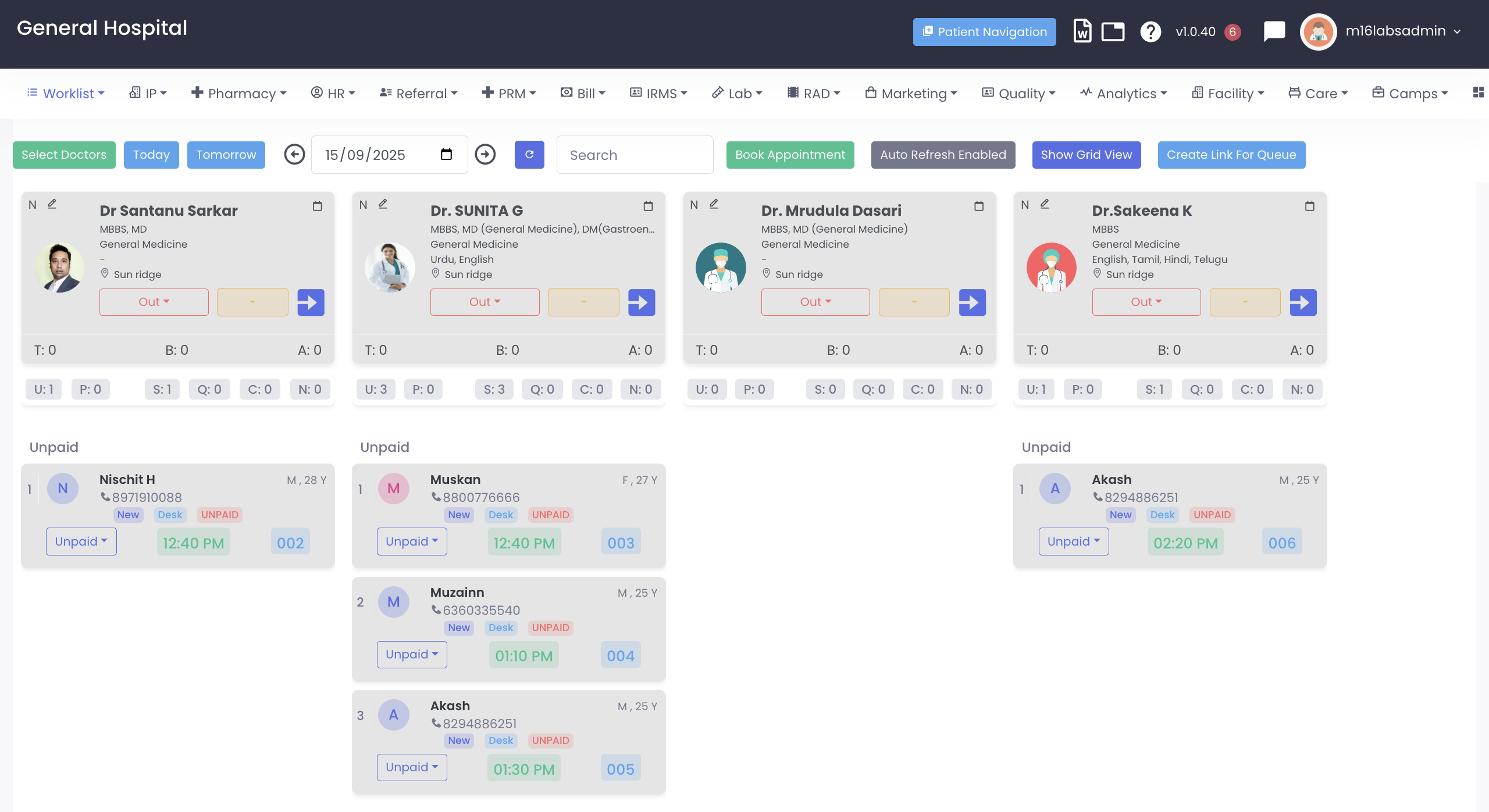Open the chat messages icon

[1274, 31]
